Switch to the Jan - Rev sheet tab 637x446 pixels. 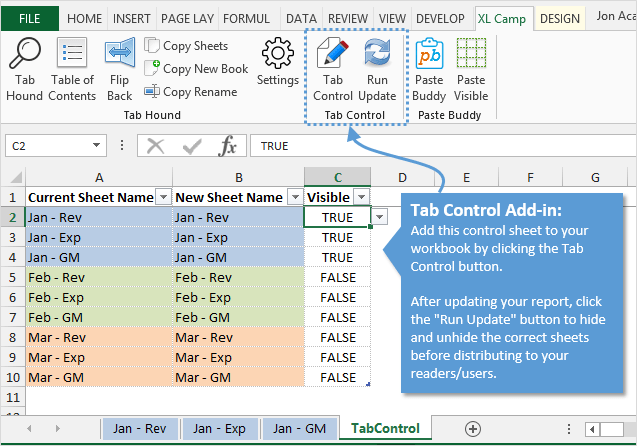point(139,428)
